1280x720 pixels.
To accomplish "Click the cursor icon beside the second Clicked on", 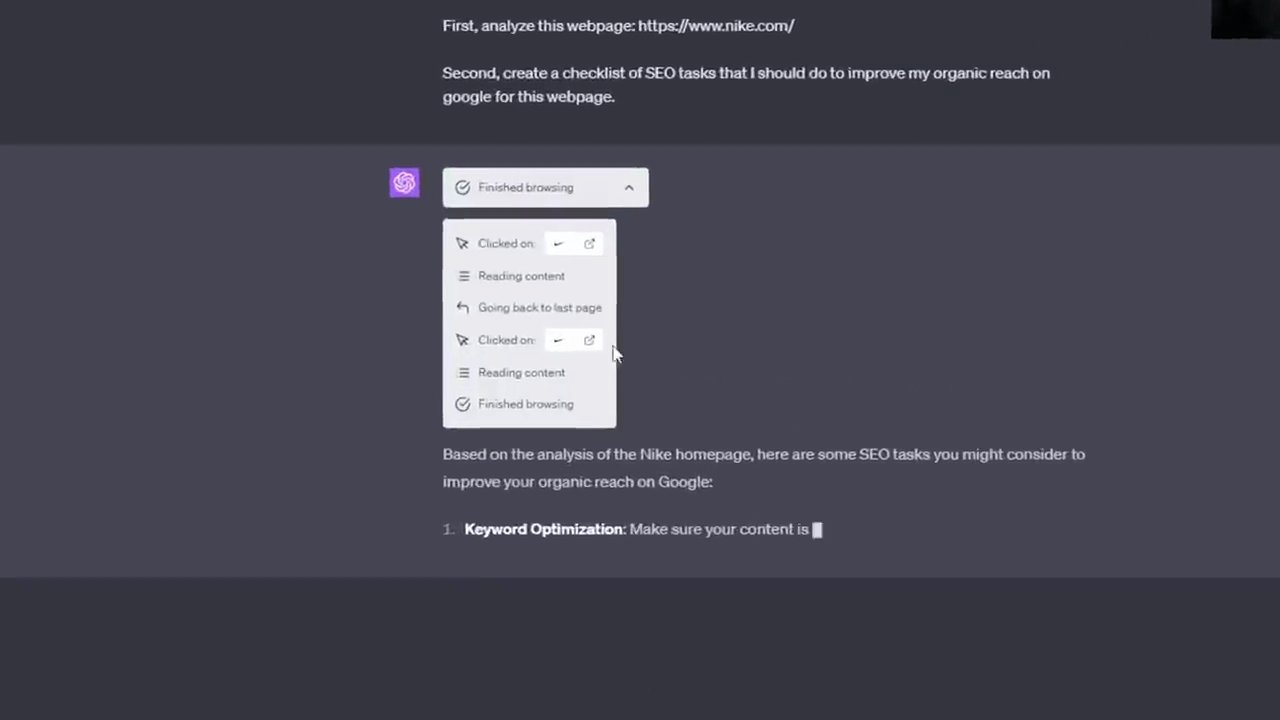I will pos(462,340).
